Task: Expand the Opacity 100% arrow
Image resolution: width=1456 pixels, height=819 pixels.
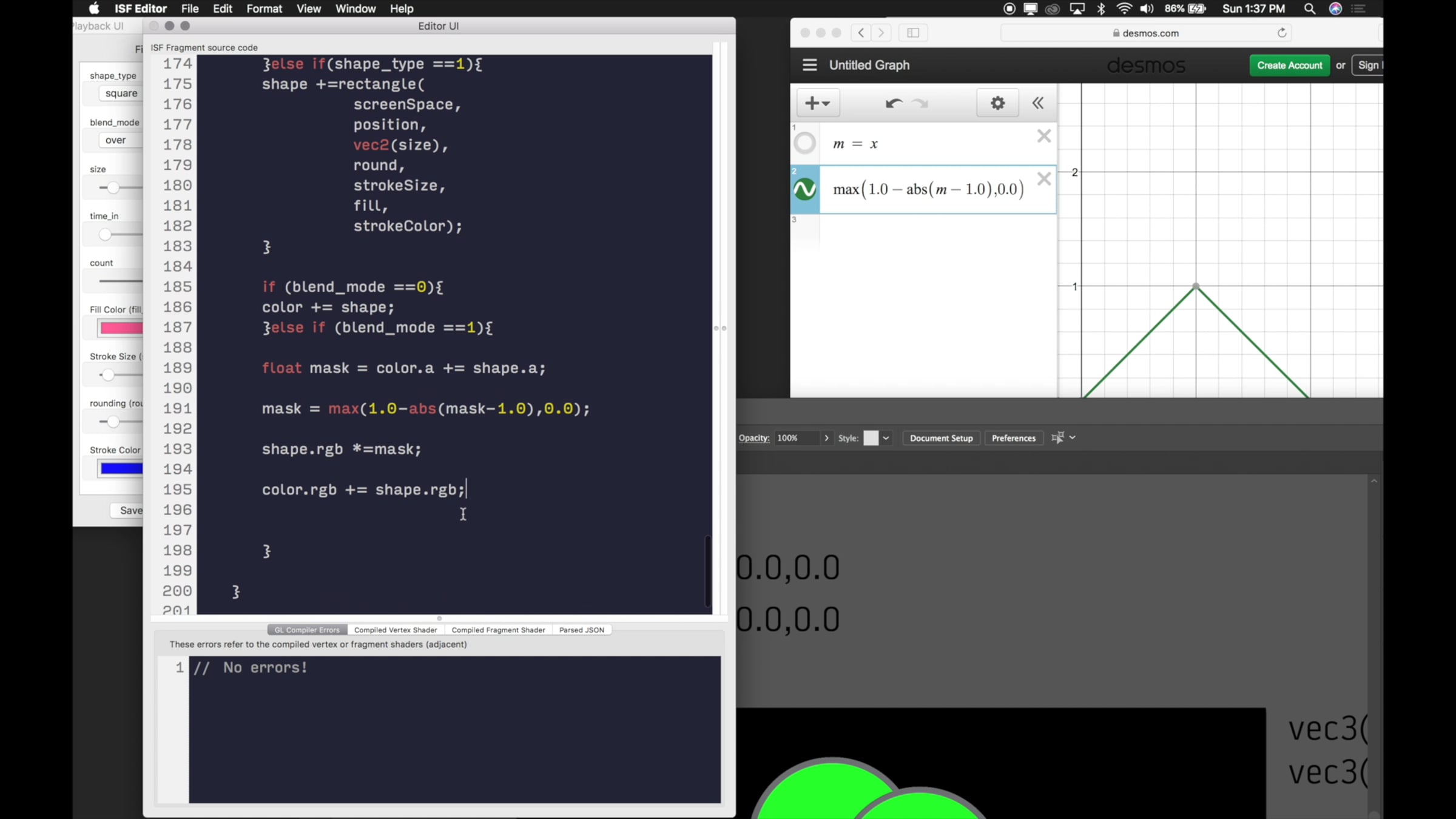Action: 826,438
